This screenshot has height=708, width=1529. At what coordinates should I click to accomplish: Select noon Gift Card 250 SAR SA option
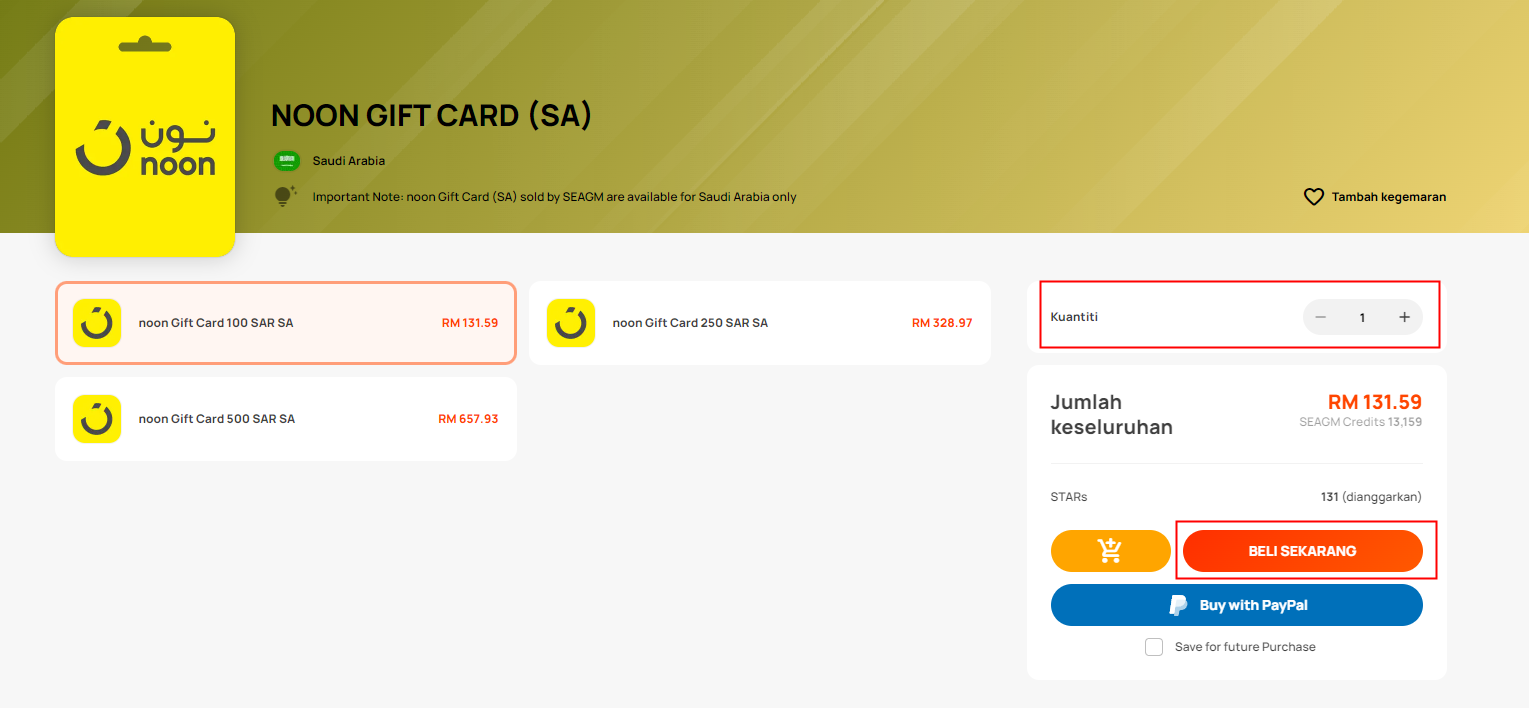click(760, 323)
